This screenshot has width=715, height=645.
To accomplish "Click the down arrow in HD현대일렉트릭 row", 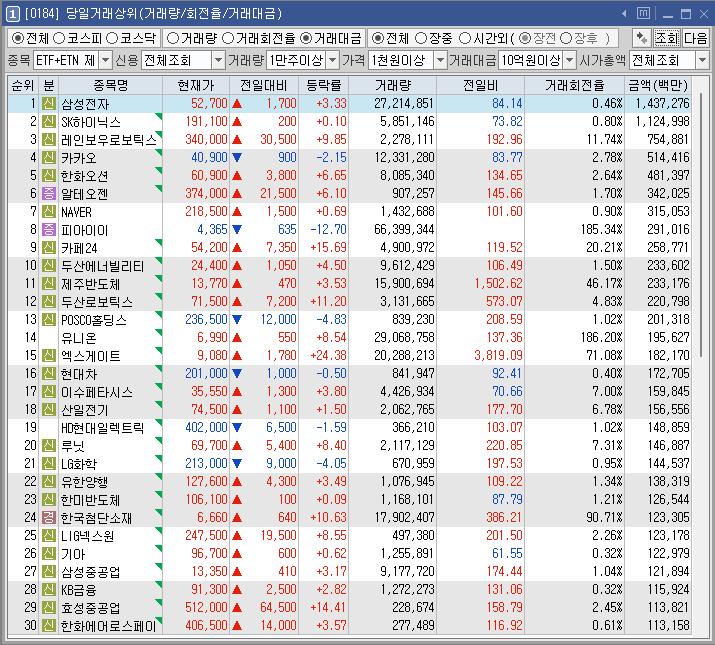I will click(x=237, y=427).
